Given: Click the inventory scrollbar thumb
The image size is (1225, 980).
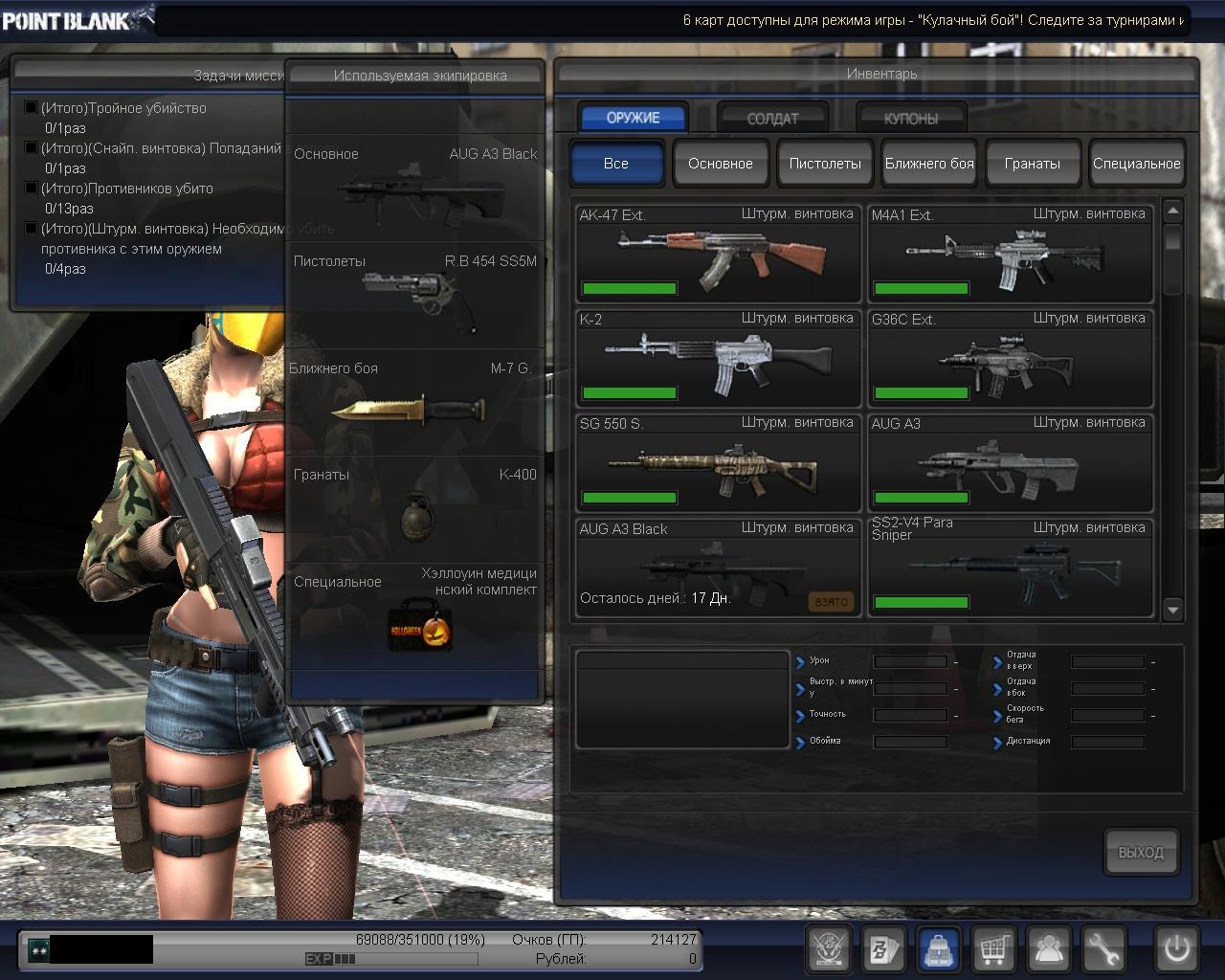Looking at the screenshot, I should click(1173, 239).
